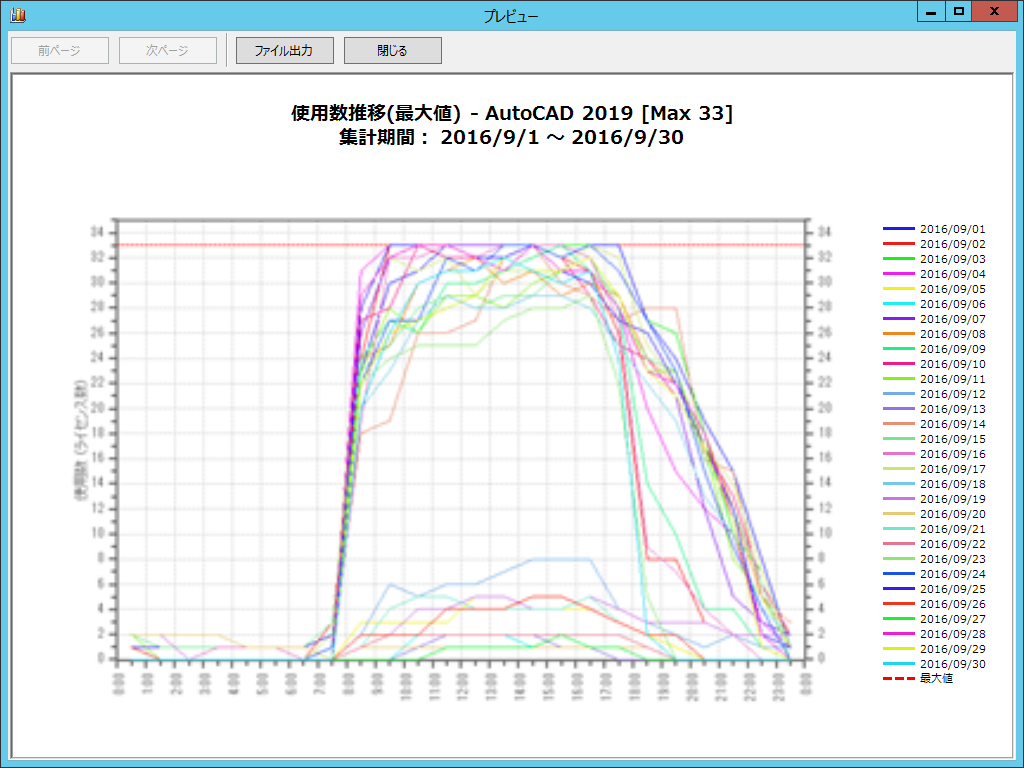The image size is (1024, 768).
Task: Click the Y-axis label 使用数 (ライセンス数)
Action: pos(80,440)
